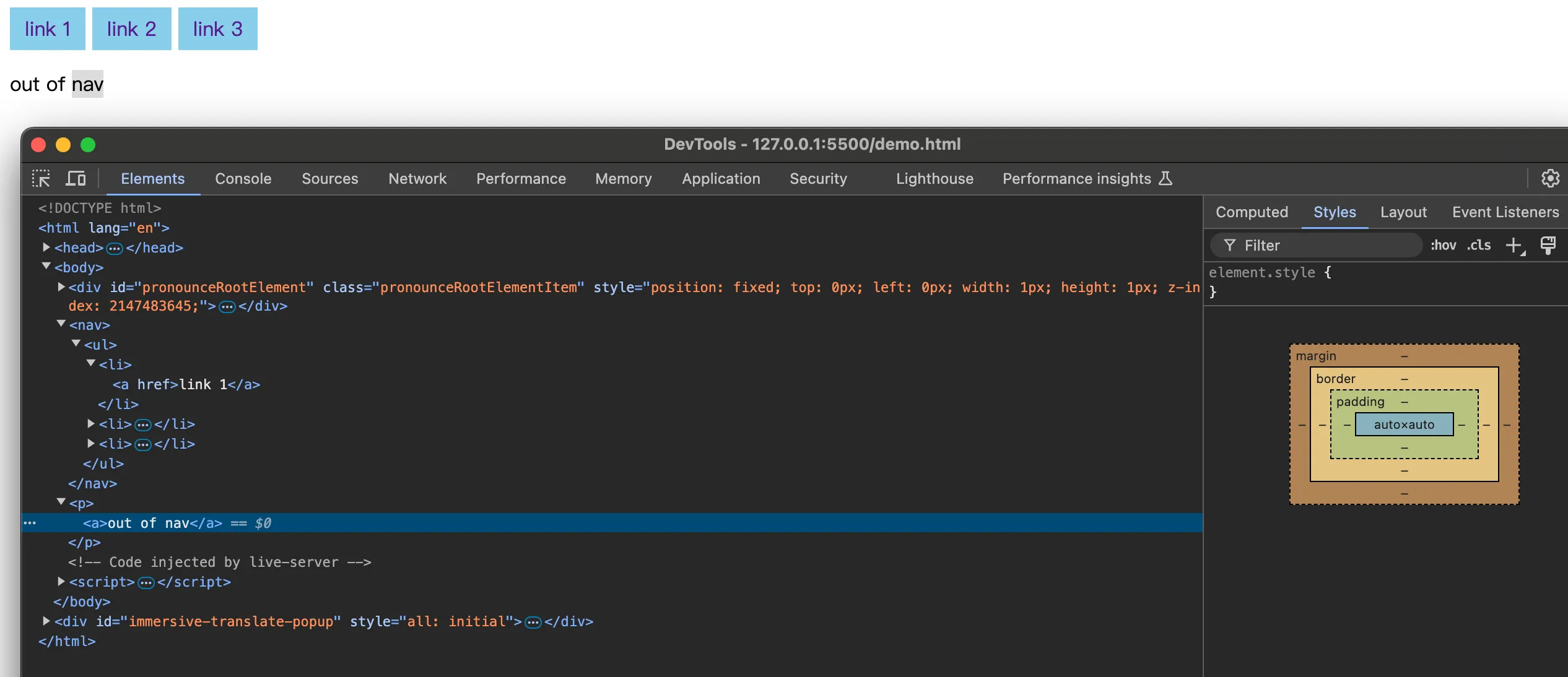Viewport: 1568px width, 677px height.
Task: Switch to the Console tab
Action: [x=243, y=179]
